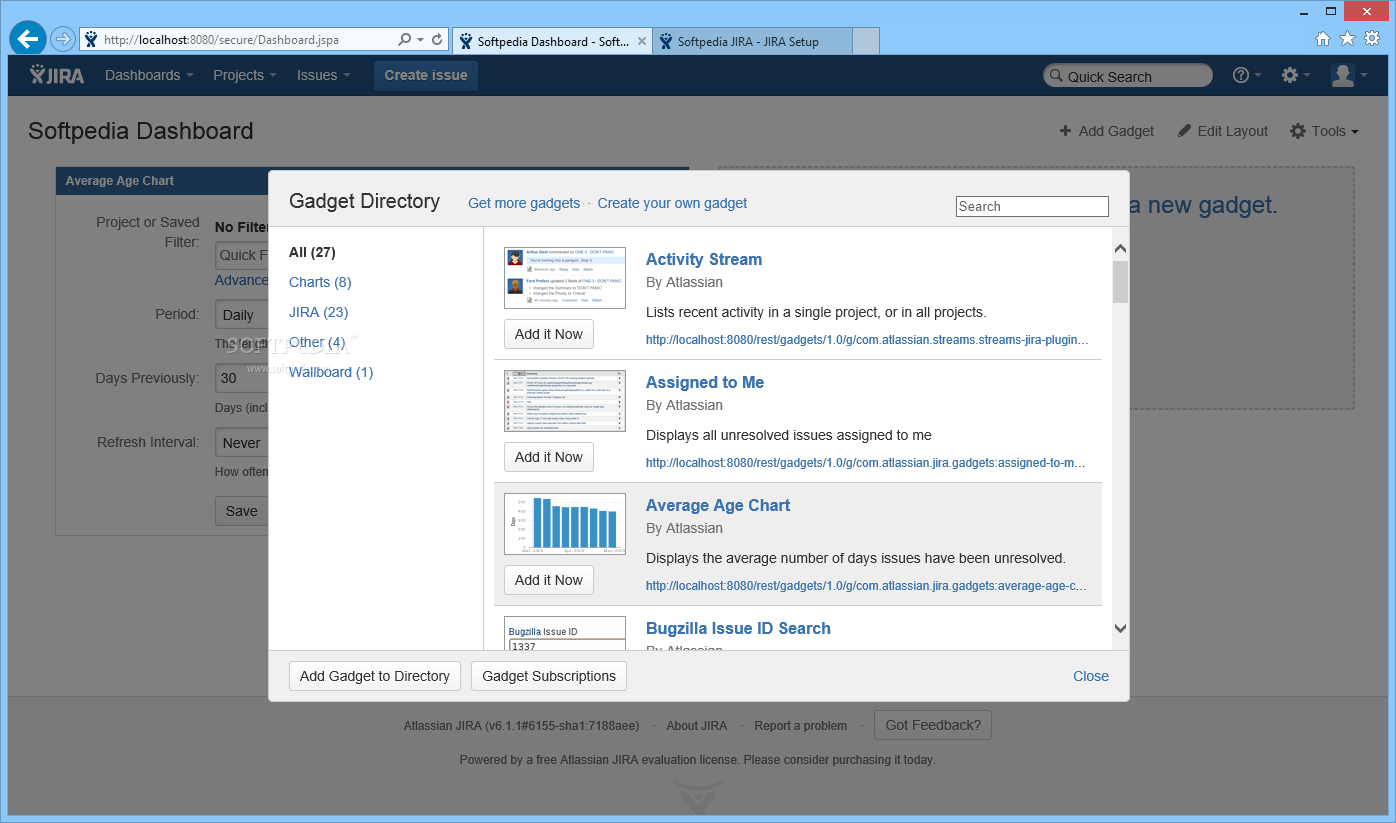Open Issues menu in JIRA header

[323, 75]
